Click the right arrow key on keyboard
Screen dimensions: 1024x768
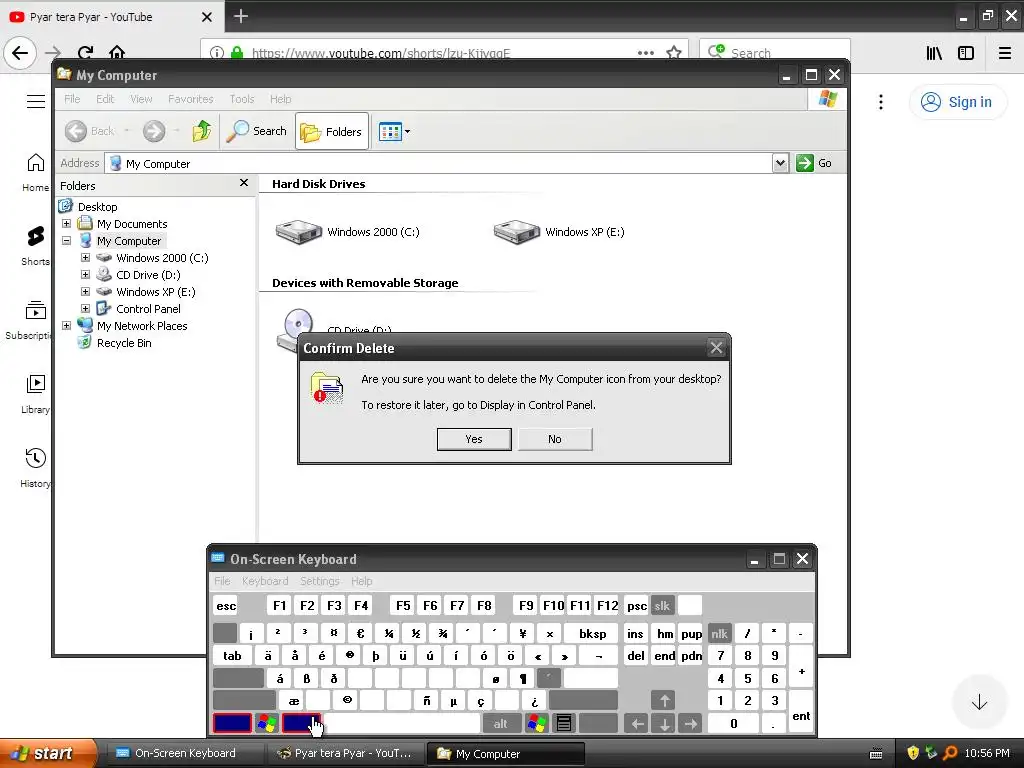coord(690,723)
